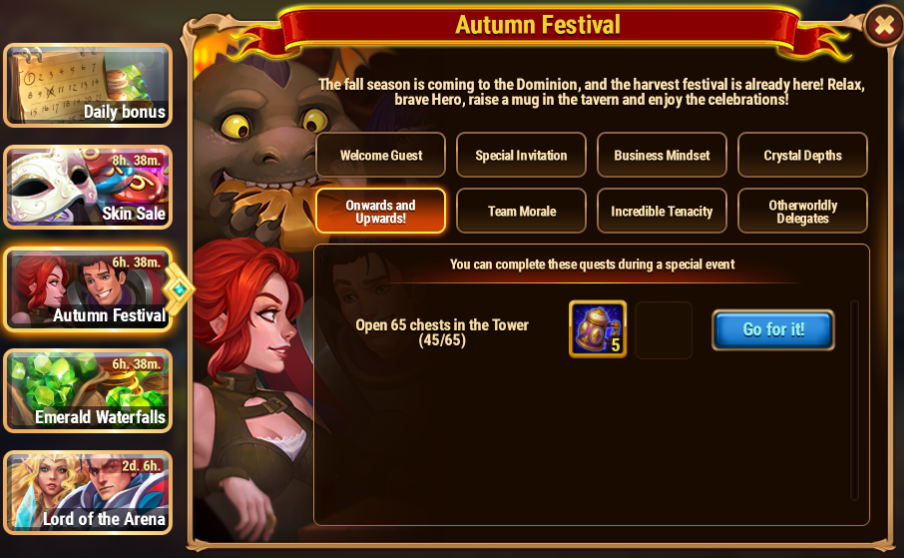Open Emerald Waterfalls event
This screenshot has width=904, height=558.
coord(88,390)
